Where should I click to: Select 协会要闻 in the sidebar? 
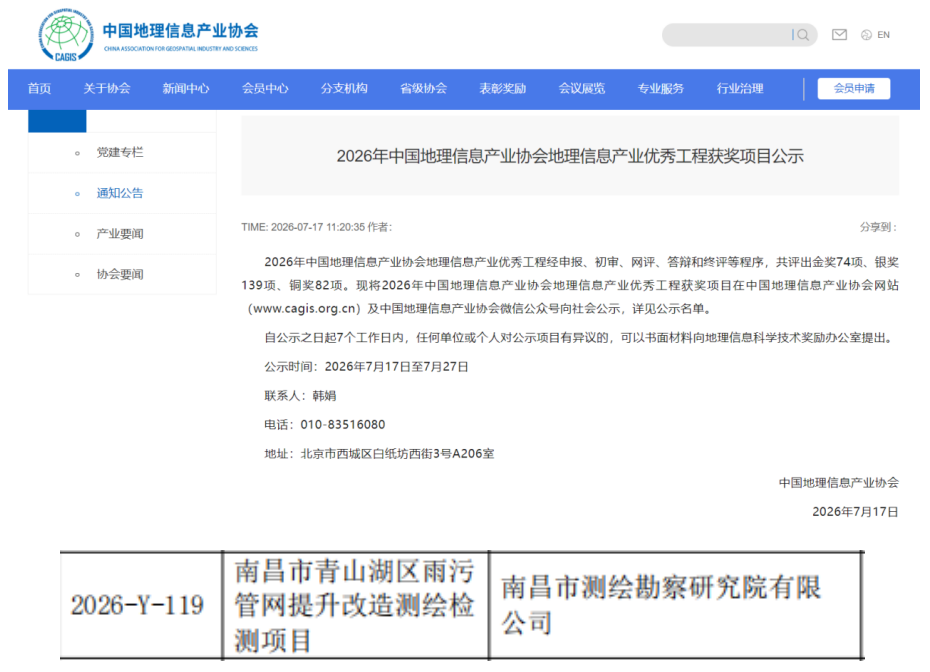click(x=120, y=274)
